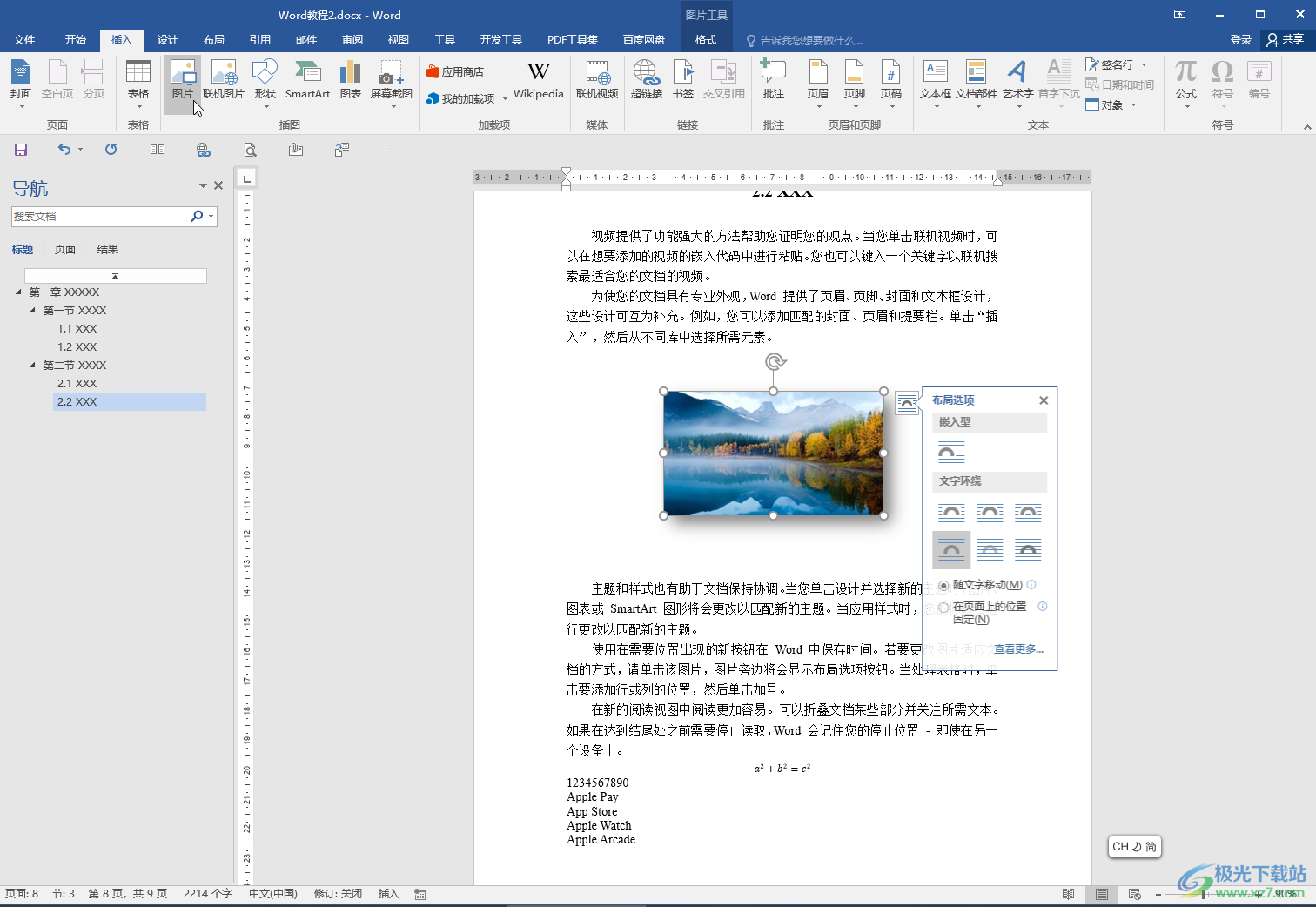Insert a symbol (符号)
The height and width of the screenshot is (907, 1316).
1223,83
